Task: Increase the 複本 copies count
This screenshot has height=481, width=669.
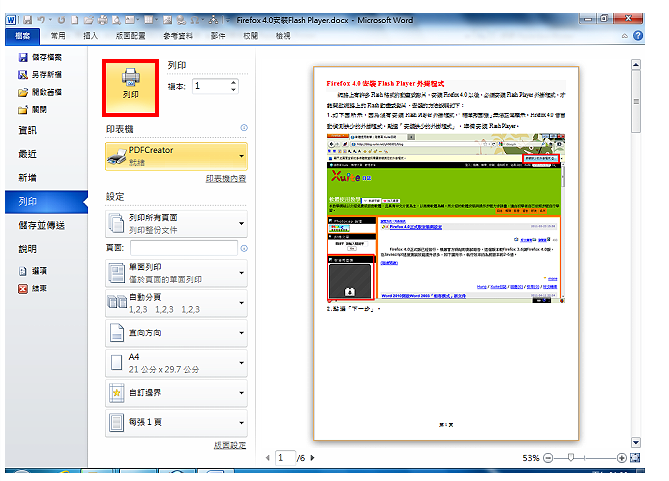Action: tap(233, 82)
